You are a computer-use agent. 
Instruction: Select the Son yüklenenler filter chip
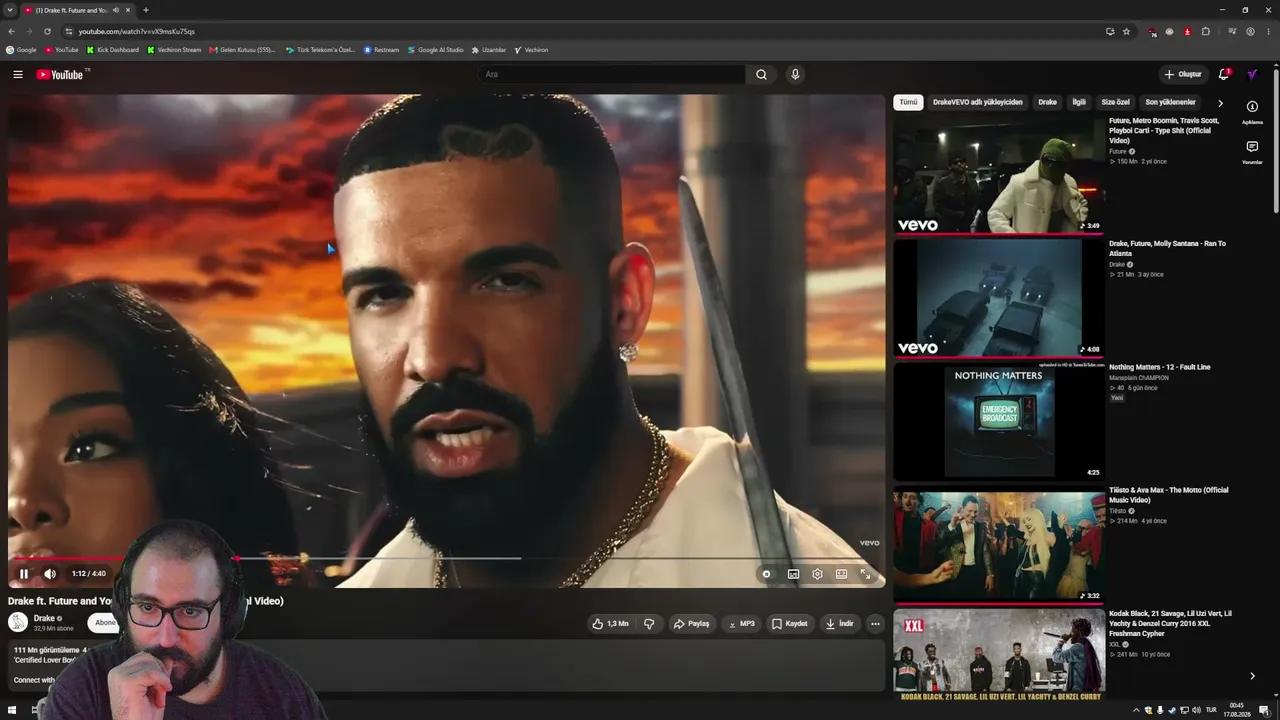pyautogui.click(x=1170, y=102)
